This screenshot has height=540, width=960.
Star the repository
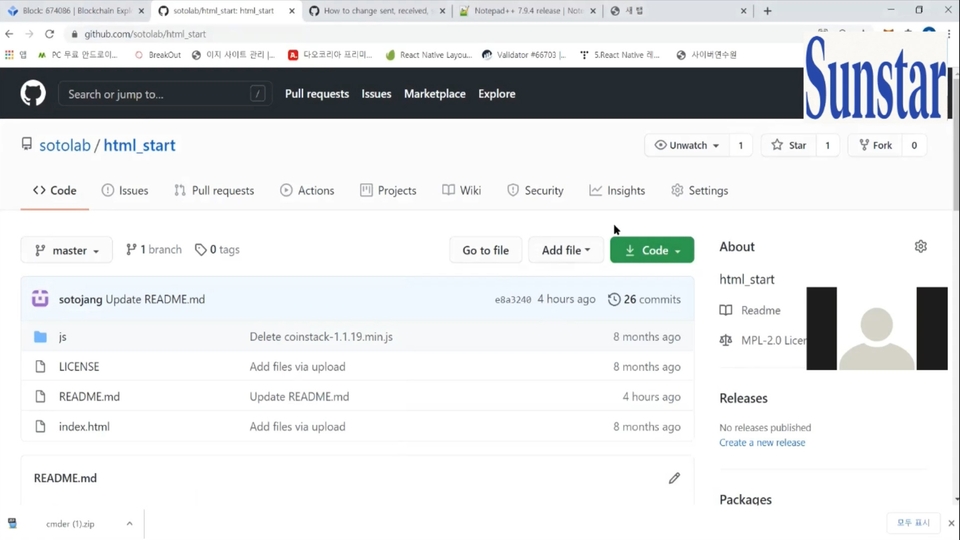(789, 145)
